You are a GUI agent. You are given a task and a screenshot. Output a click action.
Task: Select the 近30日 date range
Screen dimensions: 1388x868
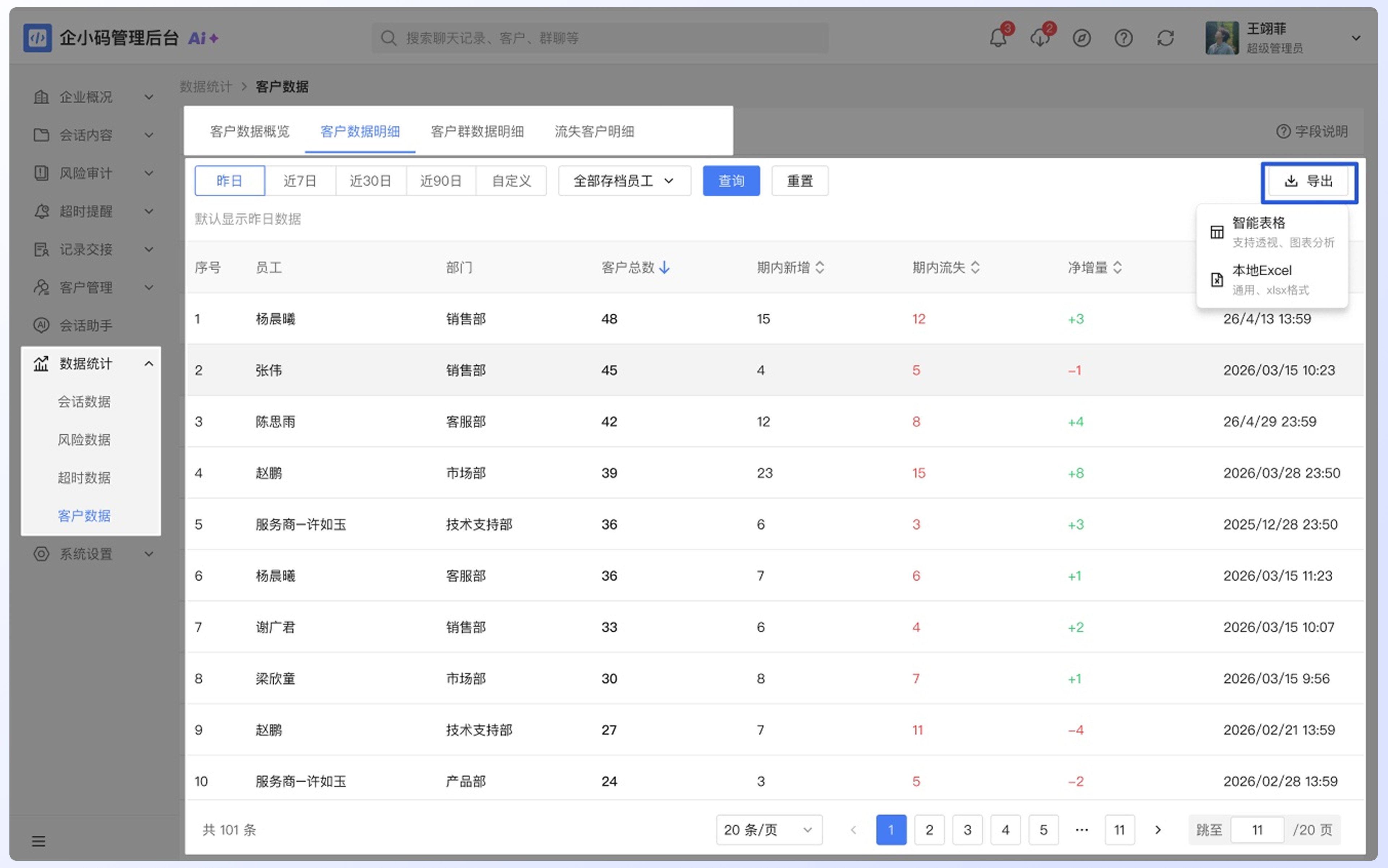(370, 181)
